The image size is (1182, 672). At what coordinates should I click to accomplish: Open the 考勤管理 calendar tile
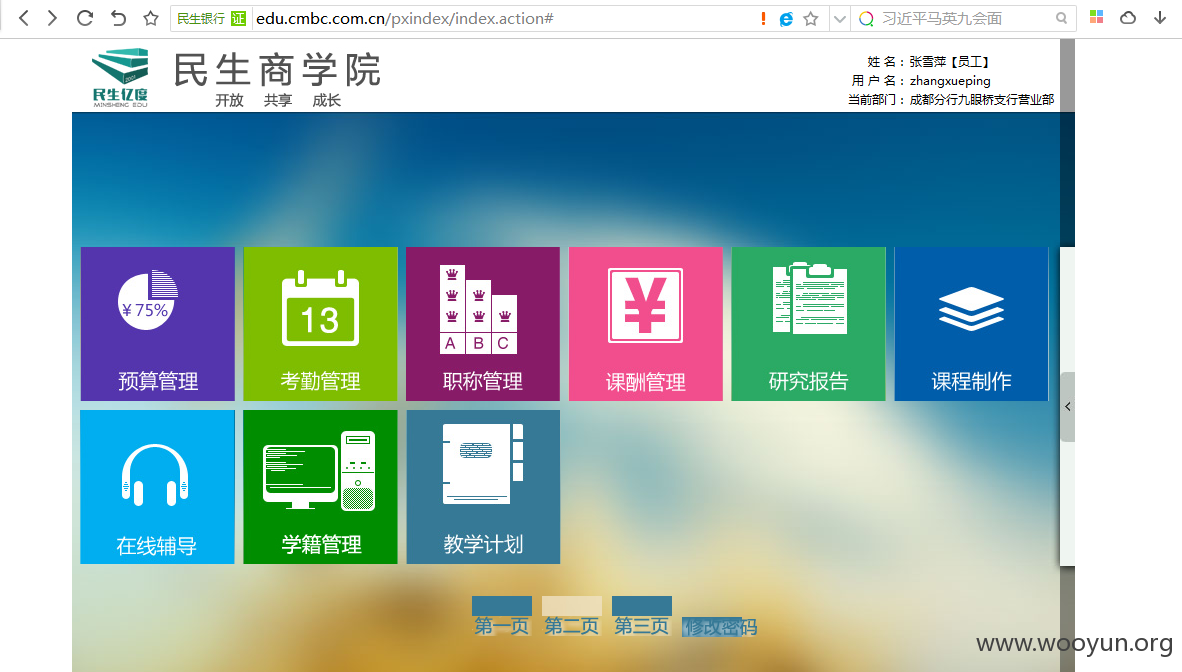click(x=320, y=324)
